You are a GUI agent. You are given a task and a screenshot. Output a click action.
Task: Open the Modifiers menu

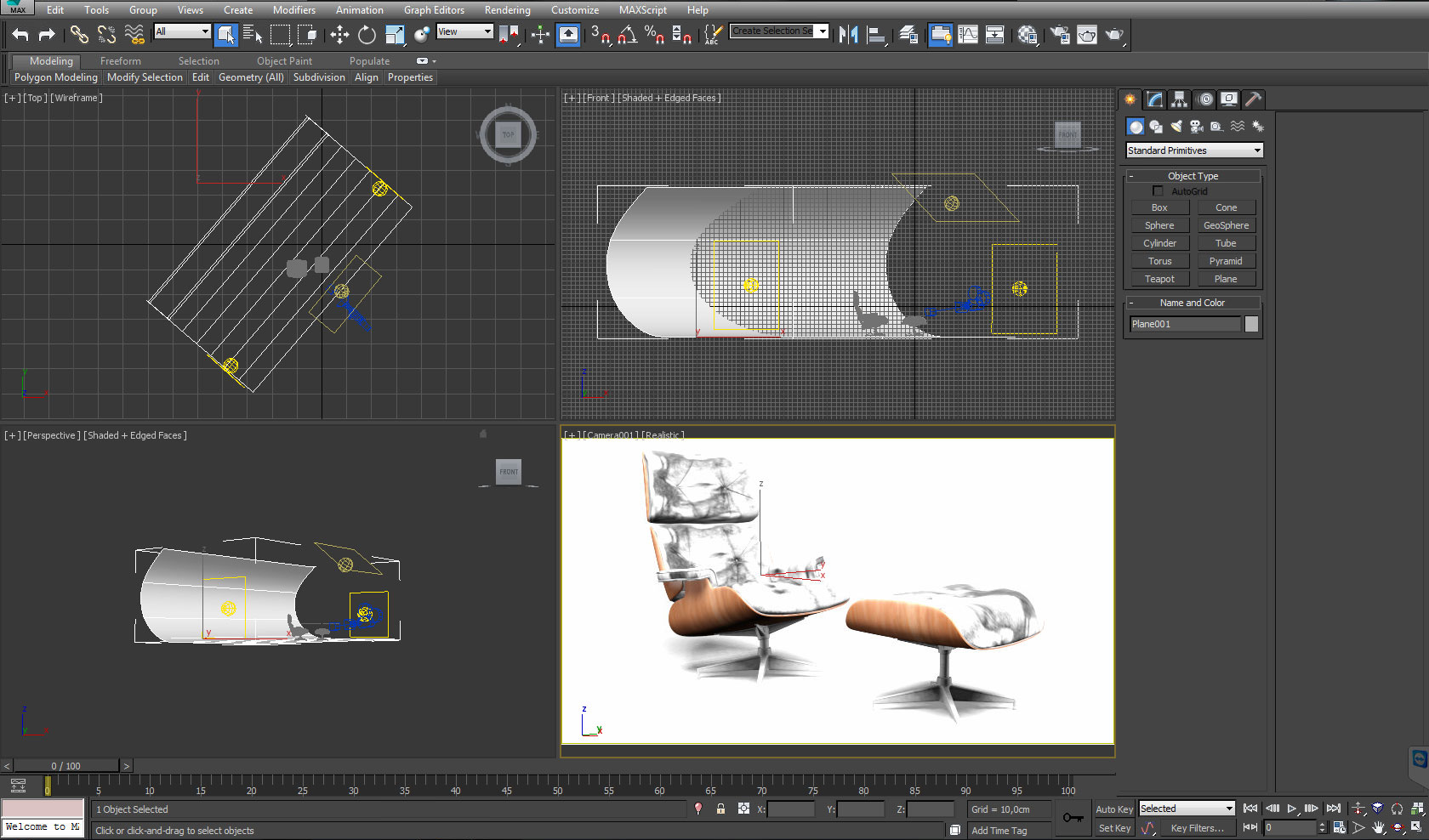click(294, 10)
